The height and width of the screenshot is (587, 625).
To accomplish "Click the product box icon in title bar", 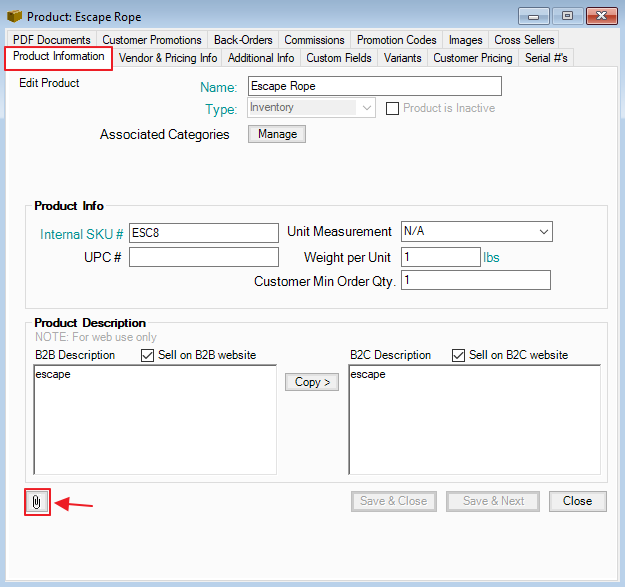I will 14,16.
